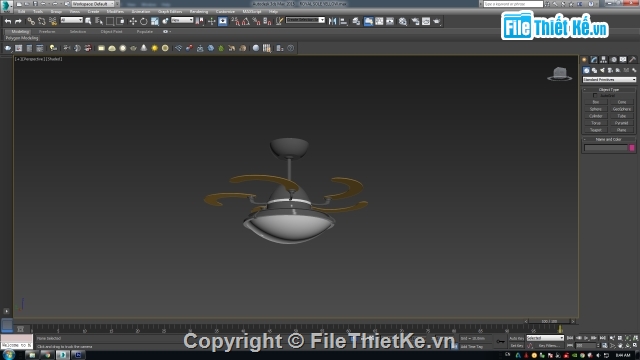Open the Schematic View icon
Viewport: 640px width, 360px height.
[390, 21]
